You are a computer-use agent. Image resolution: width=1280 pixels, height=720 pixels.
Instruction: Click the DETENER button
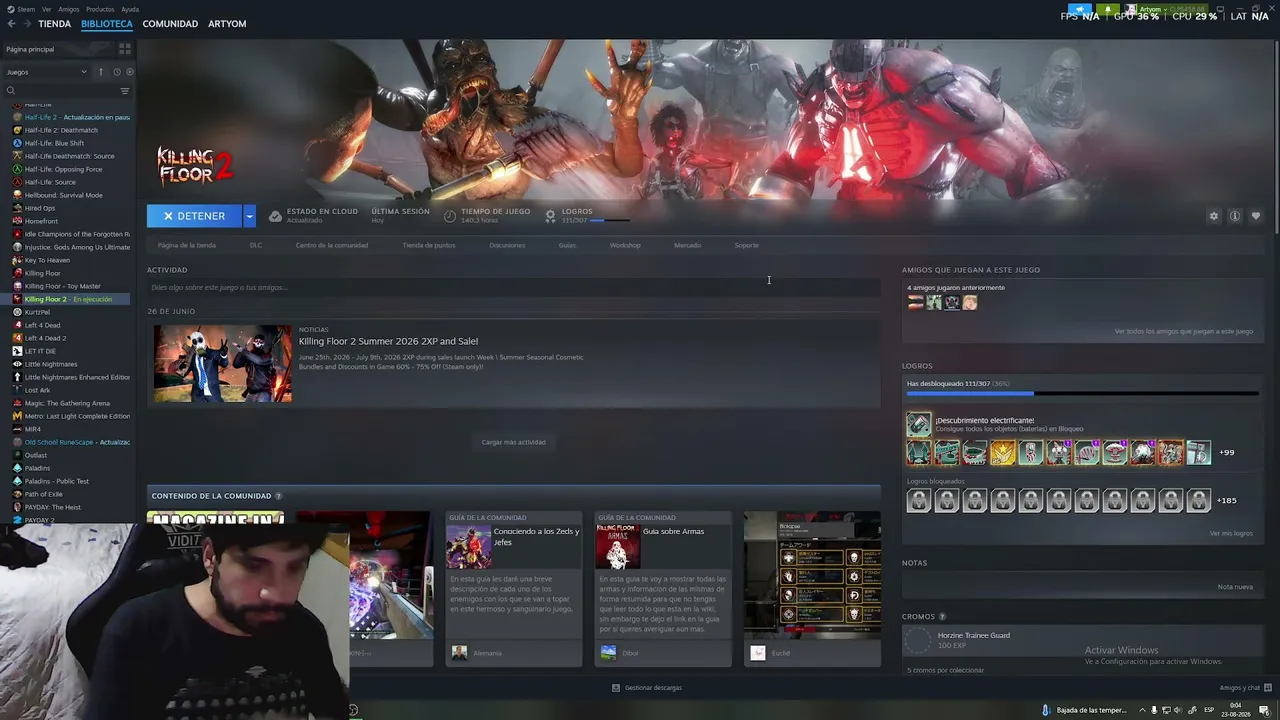[x=194, y=216]
